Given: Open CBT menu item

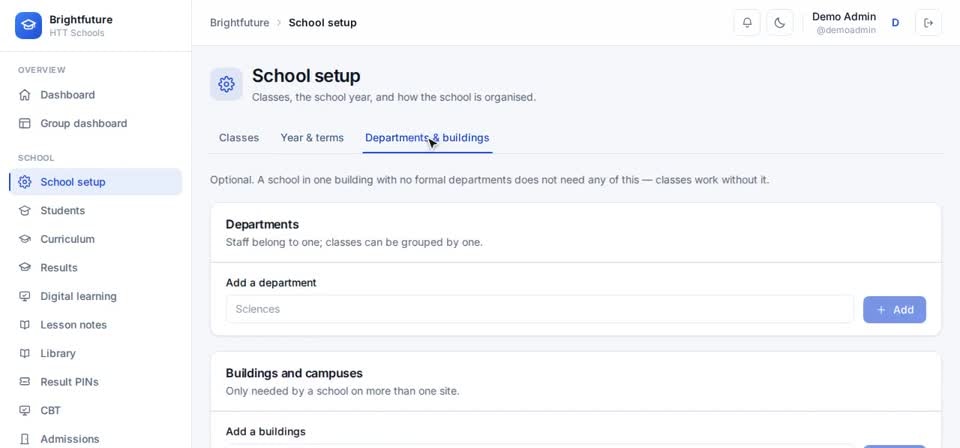Looking at the screenshot, I should [96, 411].
